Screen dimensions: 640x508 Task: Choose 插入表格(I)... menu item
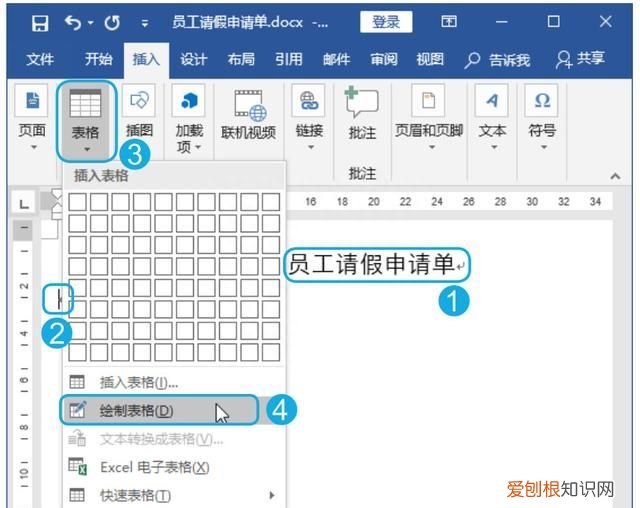[x=174, y=382]
